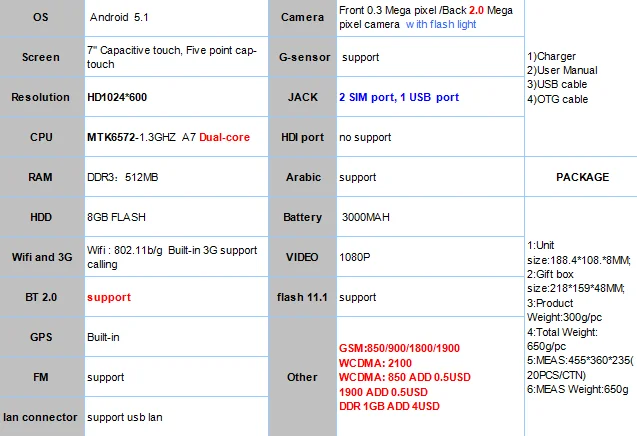Select the JACK label cell
Image resolution: width=637 pixels, height=436 pixels.
(303, 97)
